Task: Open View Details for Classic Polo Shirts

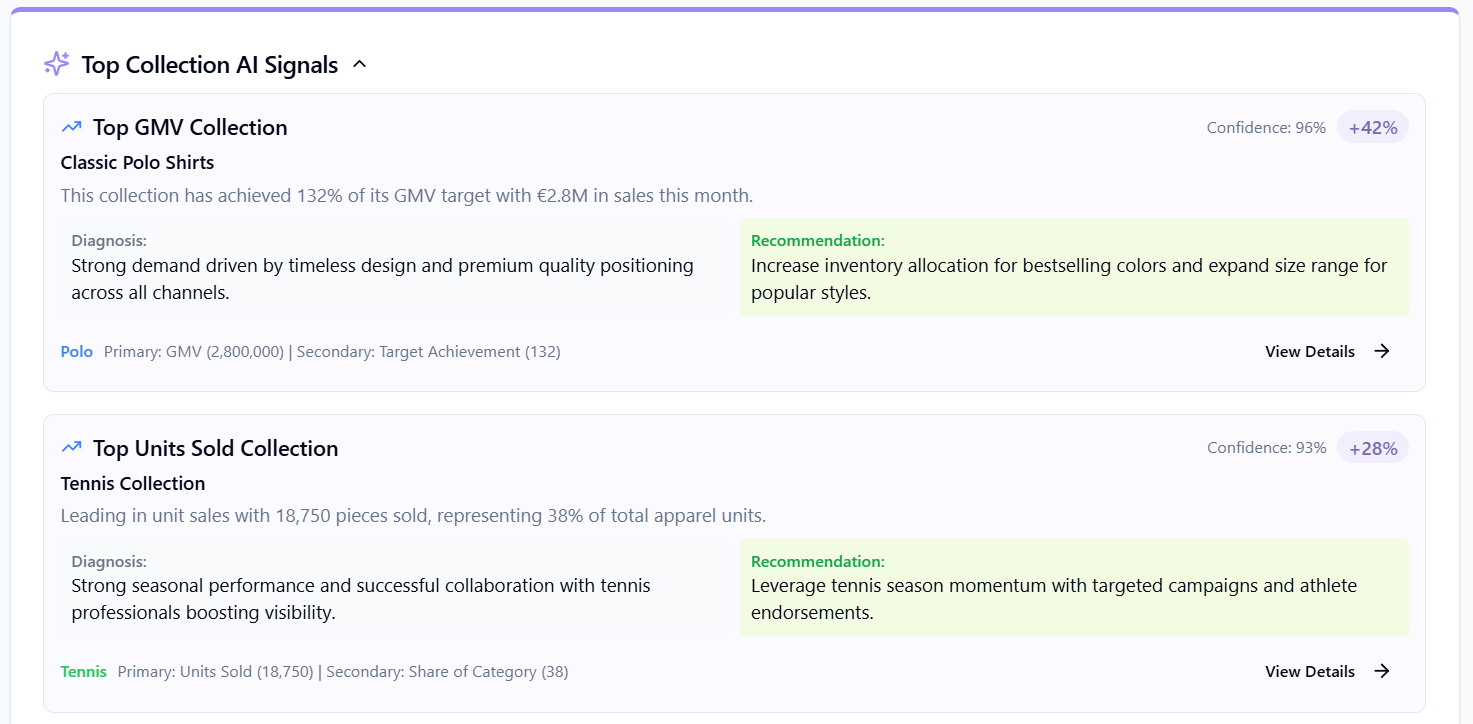Action: pyautogui.click(x=1328, y=351)
